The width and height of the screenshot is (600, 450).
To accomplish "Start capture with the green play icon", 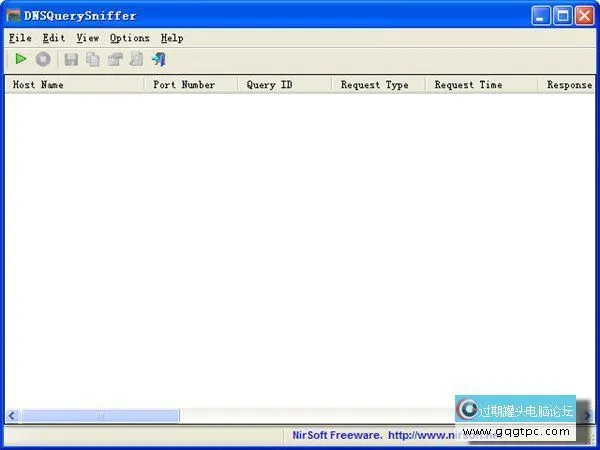I will coord(21,59).
